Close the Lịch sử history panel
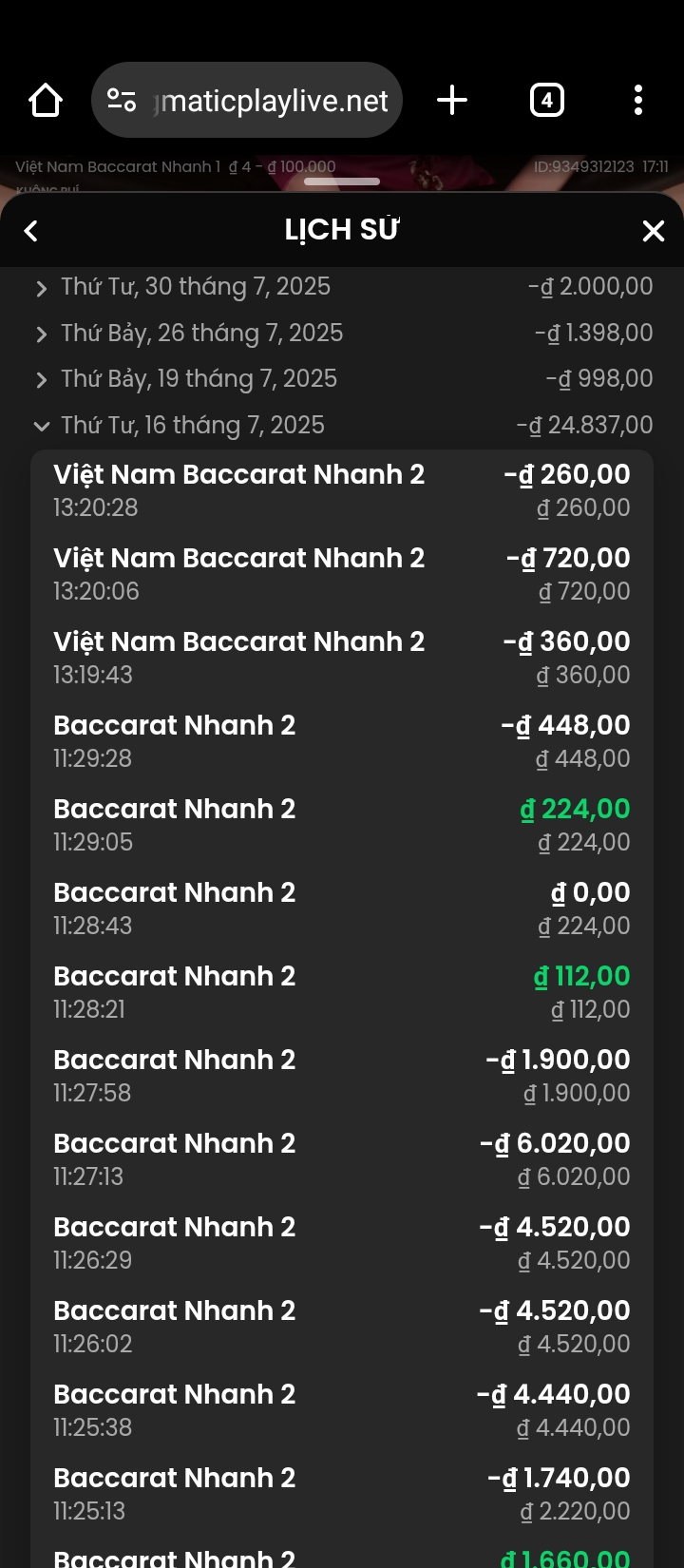 (x=654, y=231)
